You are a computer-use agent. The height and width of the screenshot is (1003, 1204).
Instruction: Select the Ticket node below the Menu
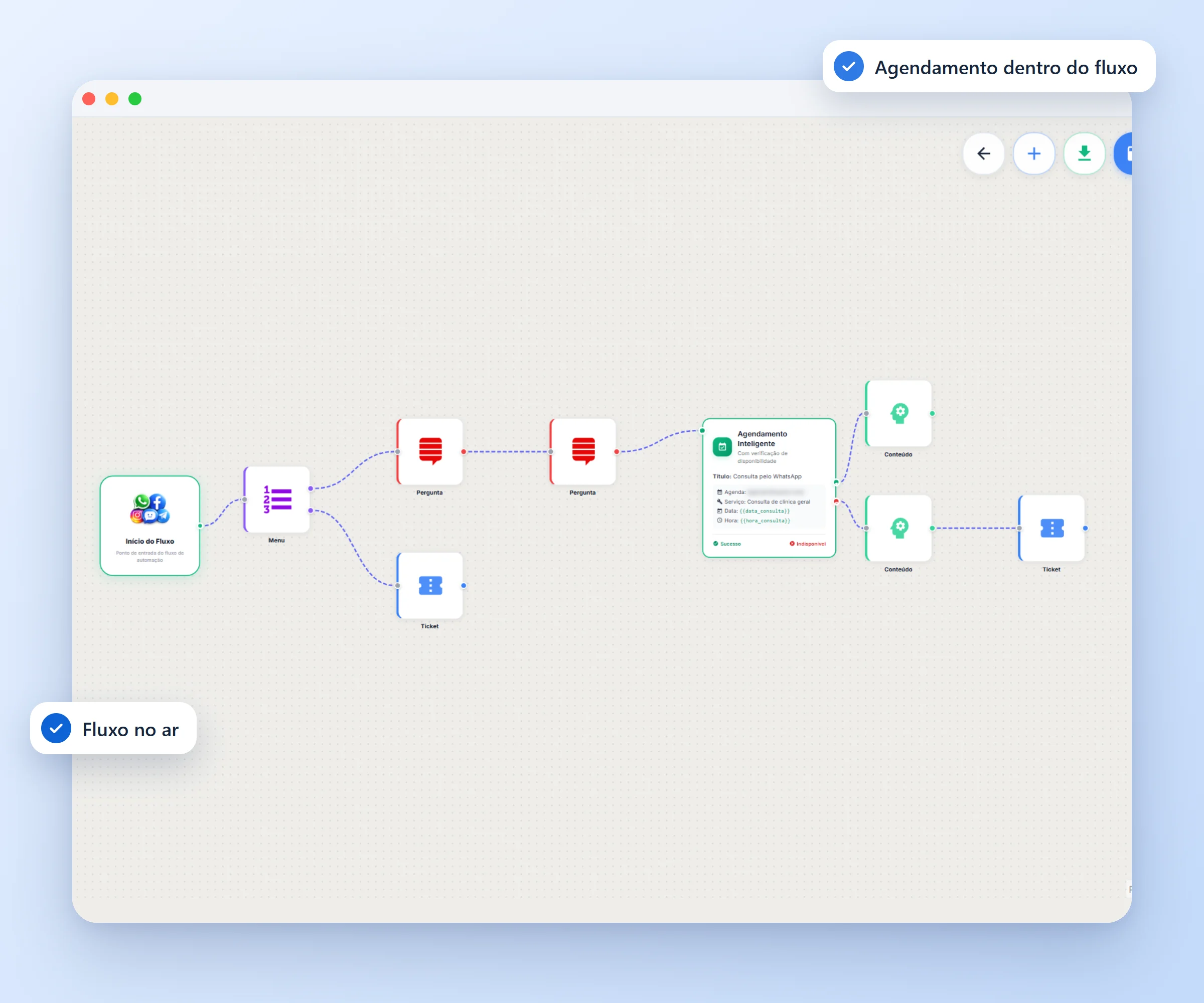430,585
